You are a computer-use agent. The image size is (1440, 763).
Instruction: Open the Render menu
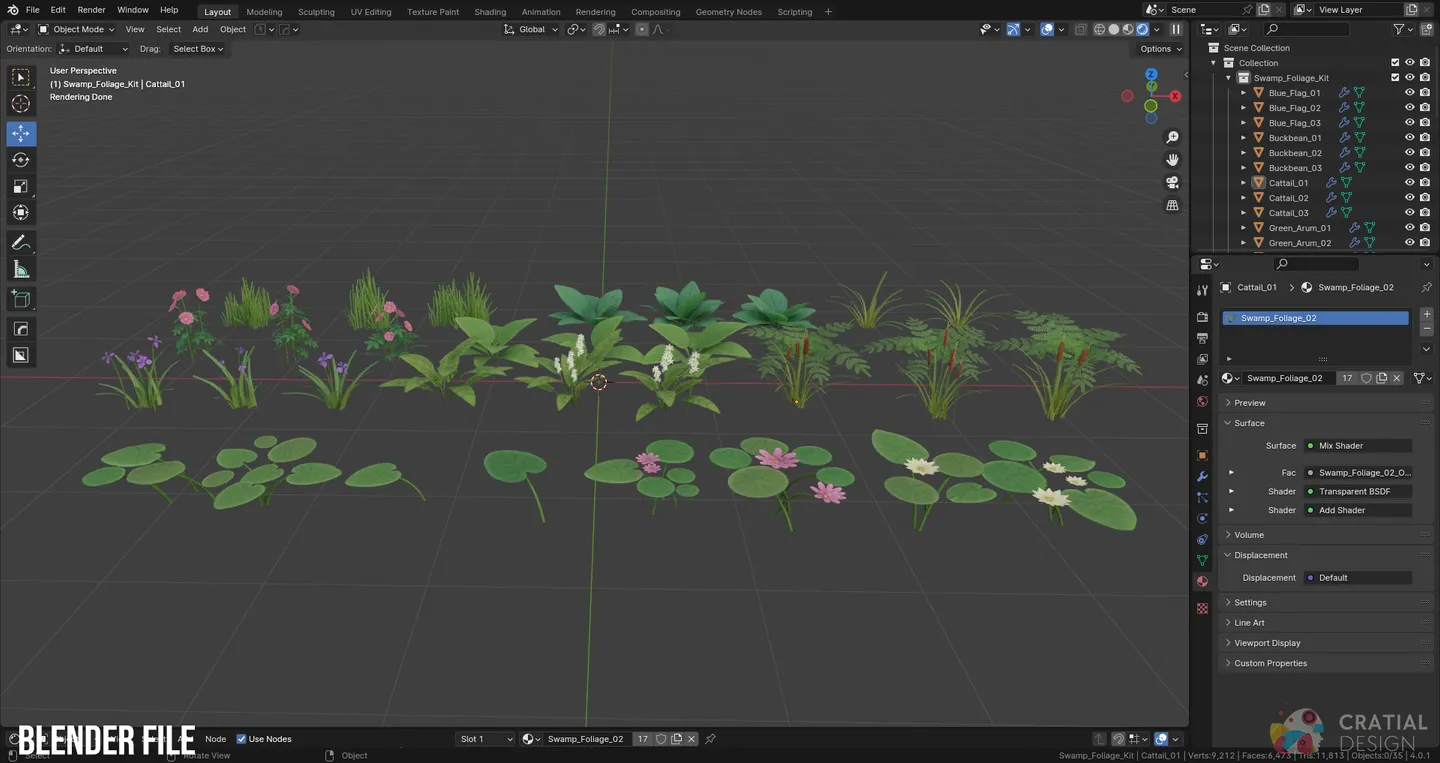[x=91, y=10]
